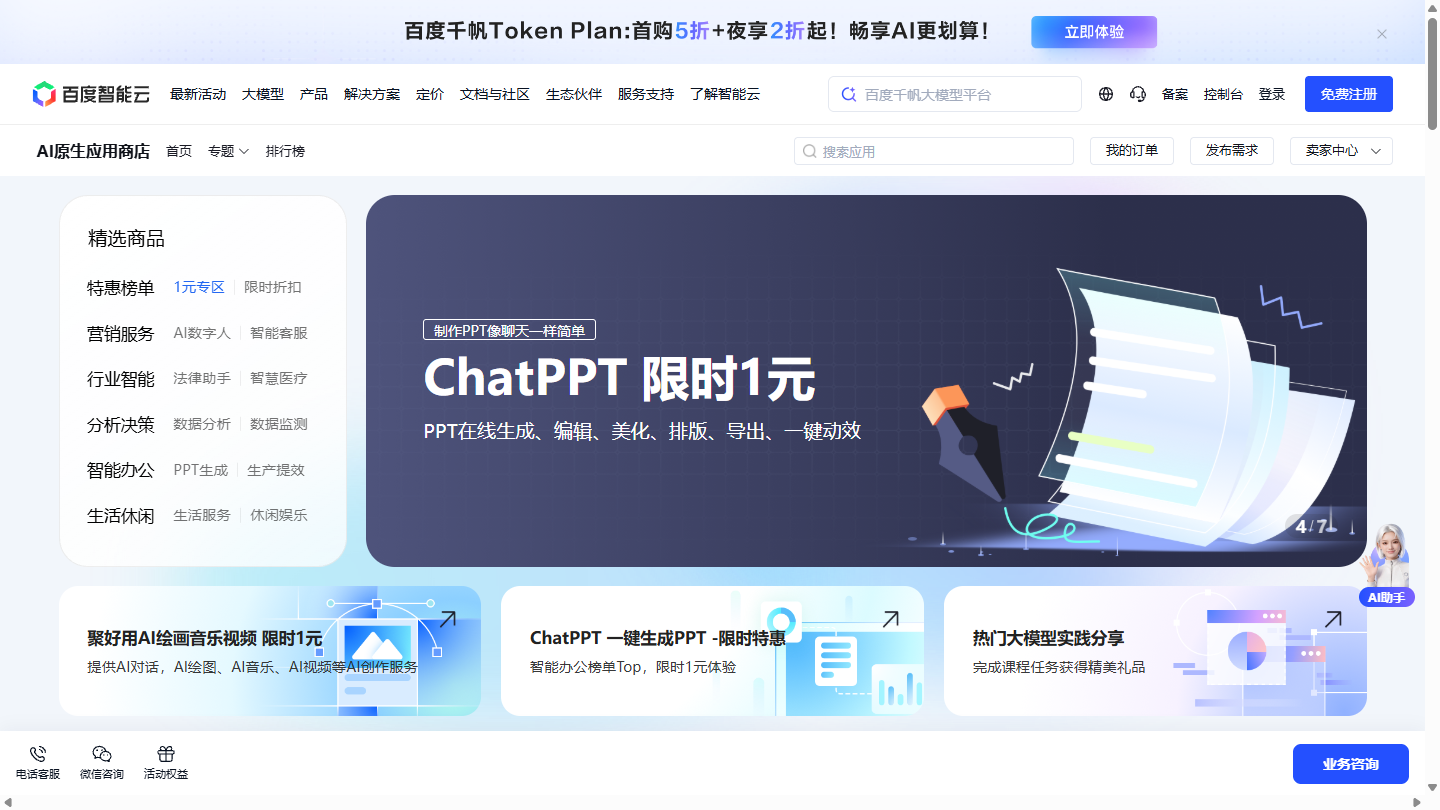Open the 最新活动 menu
This screenshot has width=1440, height=810.
tap(198, 94)
